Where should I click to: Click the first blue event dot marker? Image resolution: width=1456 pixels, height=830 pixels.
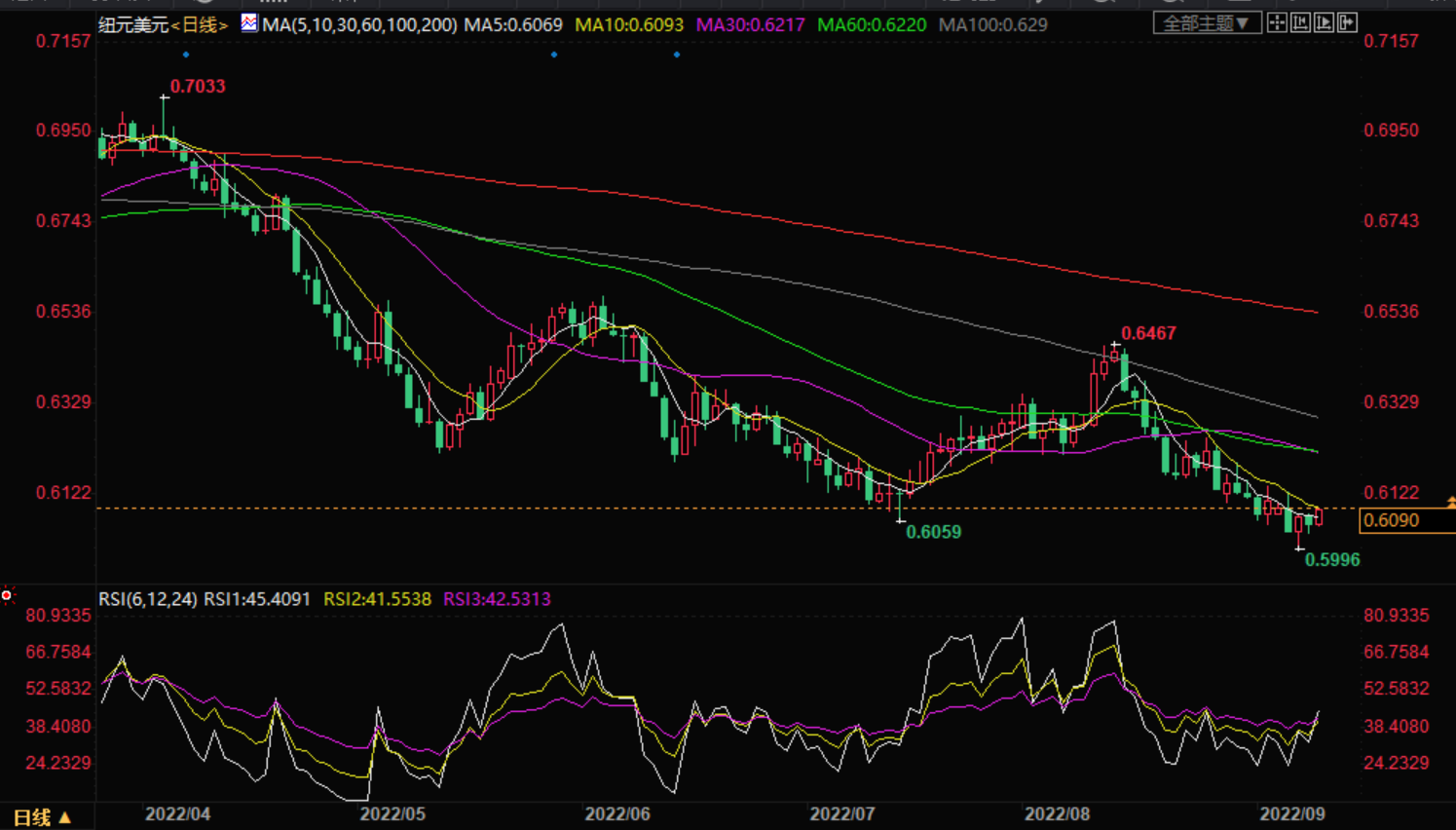[186, 55]
